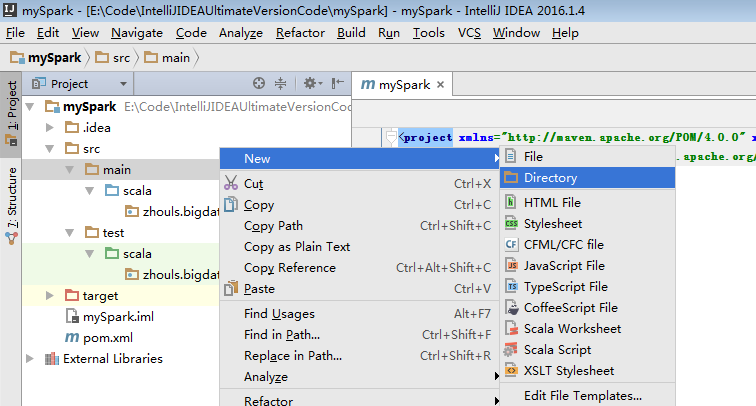The width and height of the screenshot is (756, 406).
Task: Choose Edit File Templates option
Action: [587, 395]
